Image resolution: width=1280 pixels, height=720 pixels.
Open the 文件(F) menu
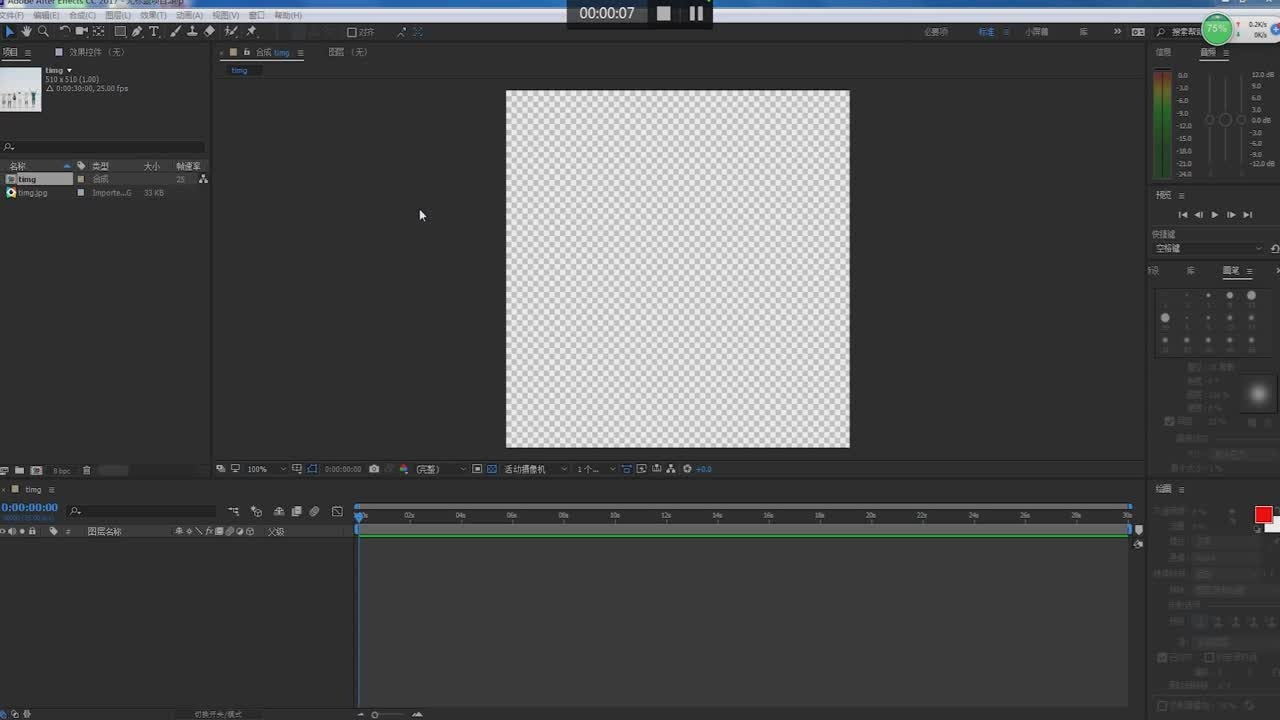click(x=10, y=15)
